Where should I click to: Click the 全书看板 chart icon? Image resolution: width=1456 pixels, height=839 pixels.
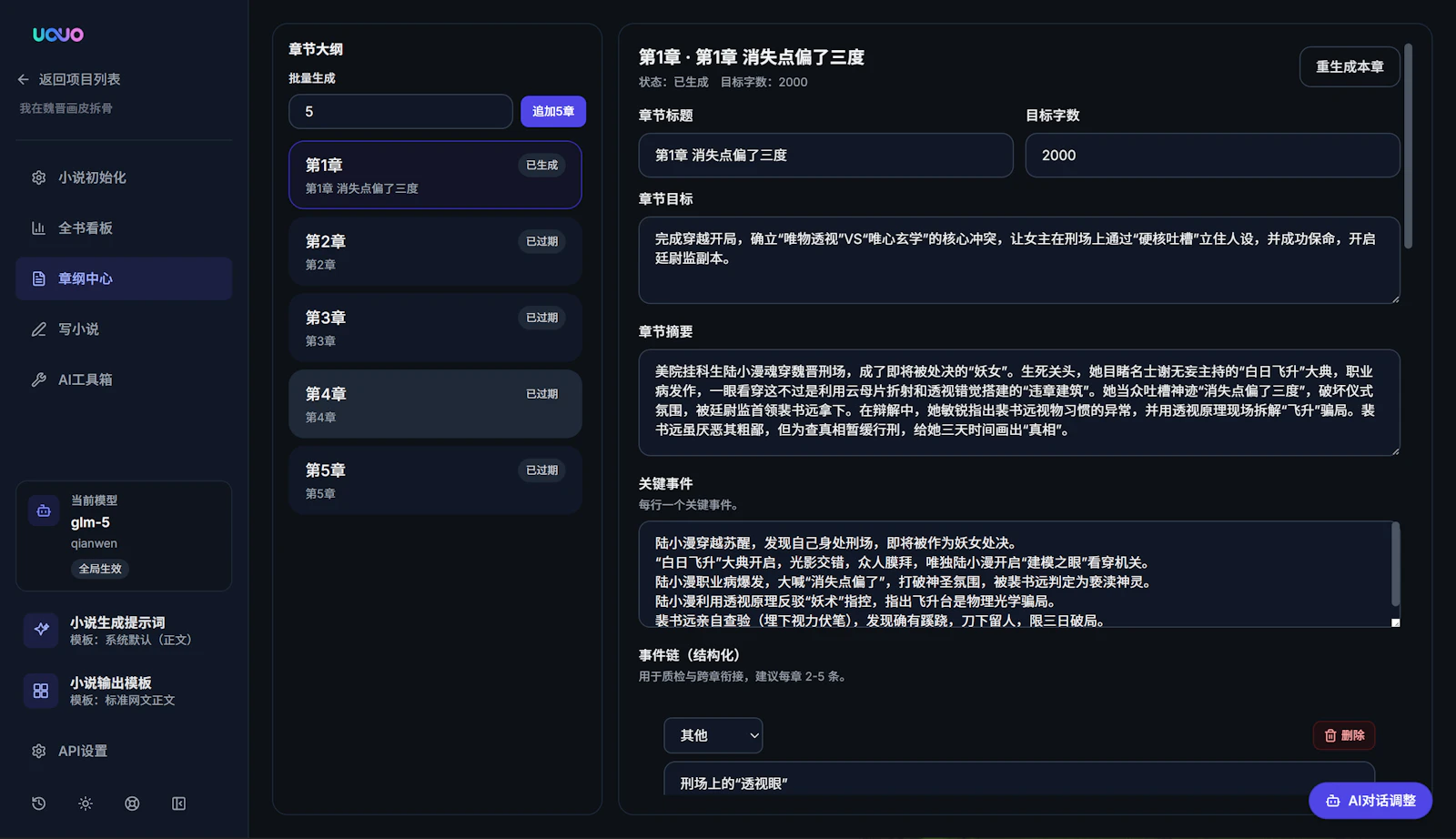[38, 228]
